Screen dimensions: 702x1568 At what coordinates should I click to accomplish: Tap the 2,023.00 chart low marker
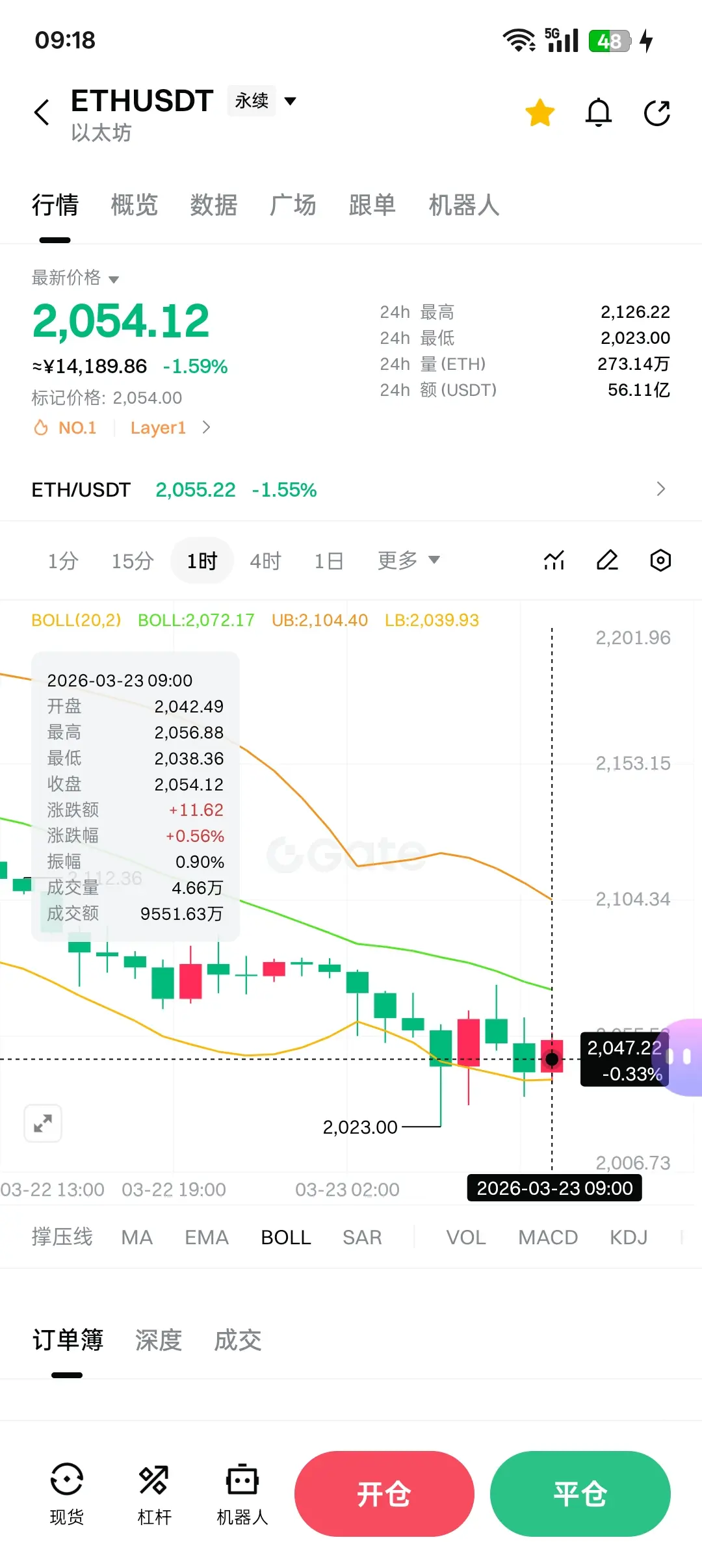coord(360,1127)
